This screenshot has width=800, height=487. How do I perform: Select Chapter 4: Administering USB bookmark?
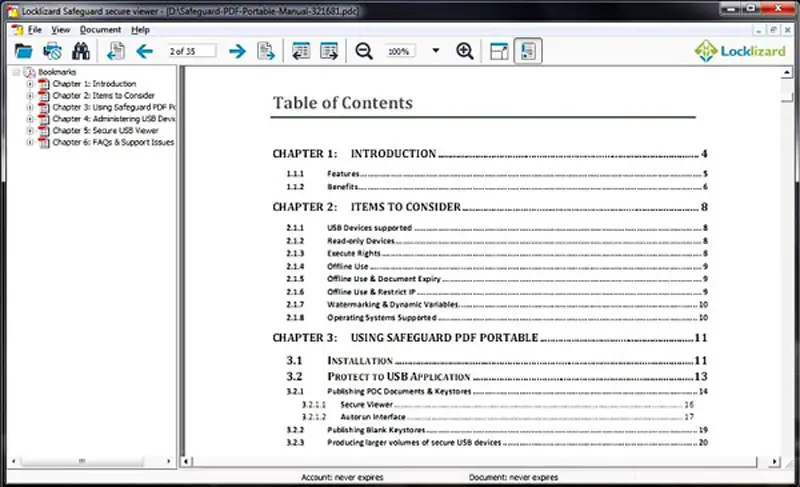click(x=114, y=119)
